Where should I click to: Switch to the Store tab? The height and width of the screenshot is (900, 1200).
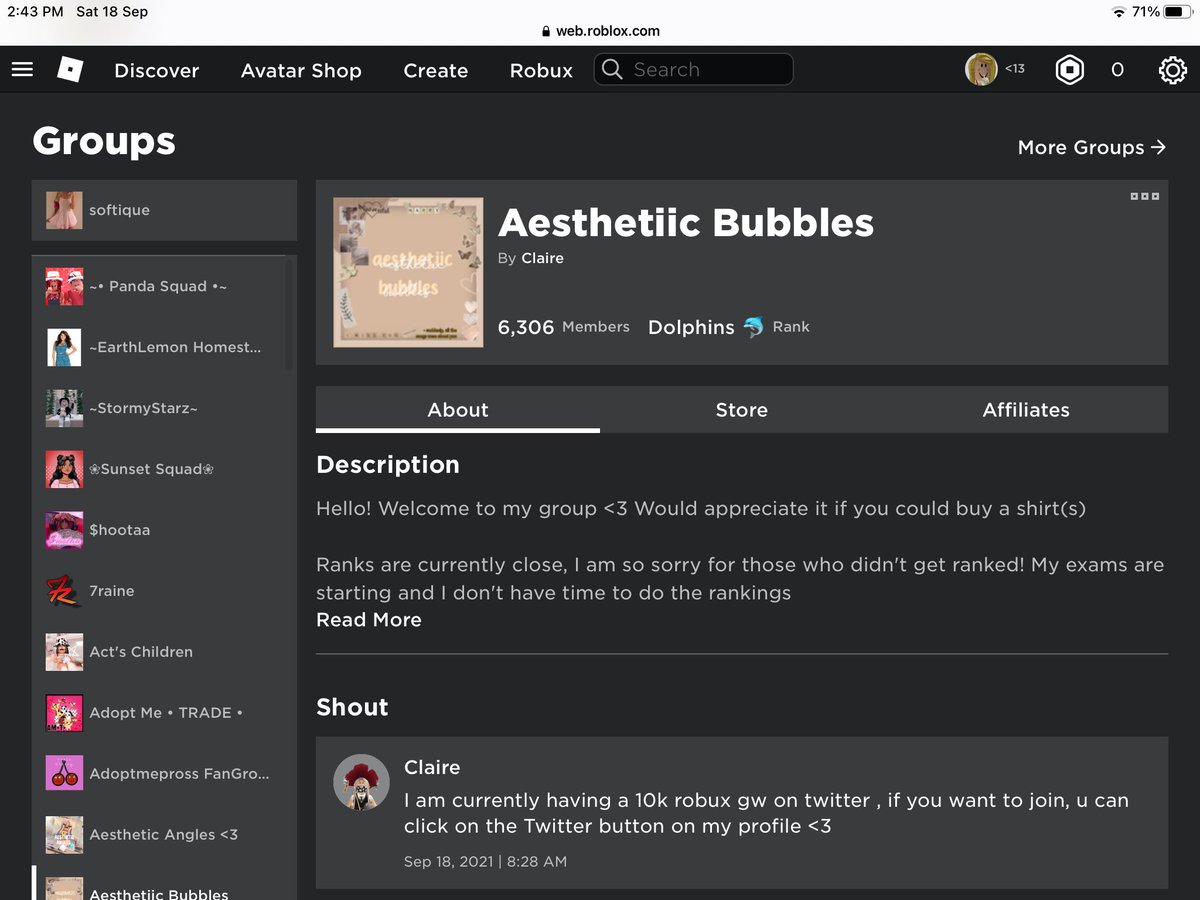point(742,410)
